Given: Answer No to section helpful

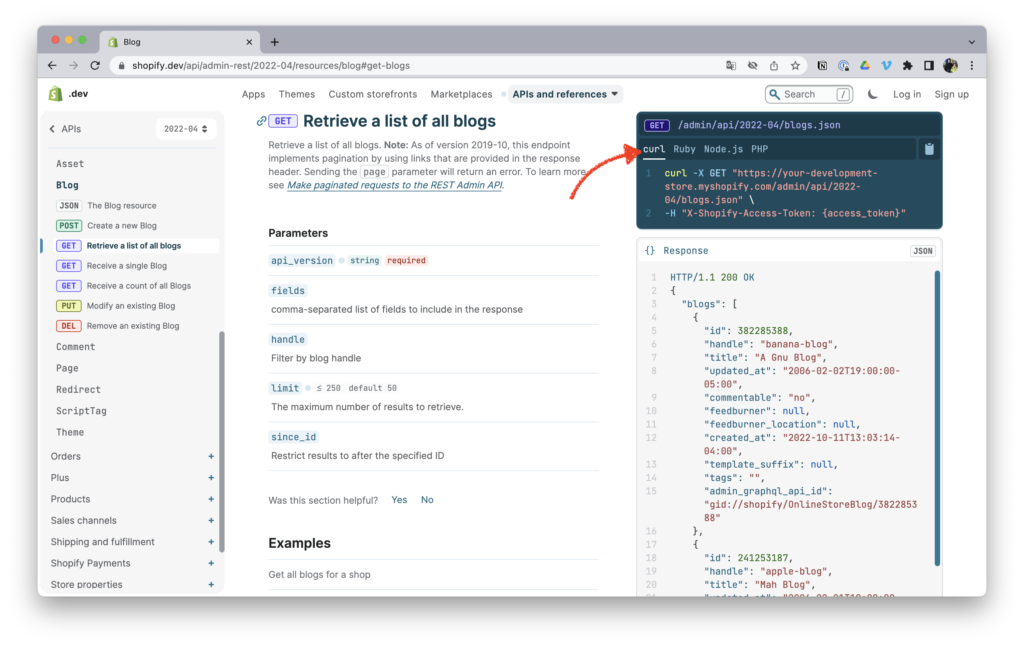Looking at the screenshot, I should tap(427, 500).
